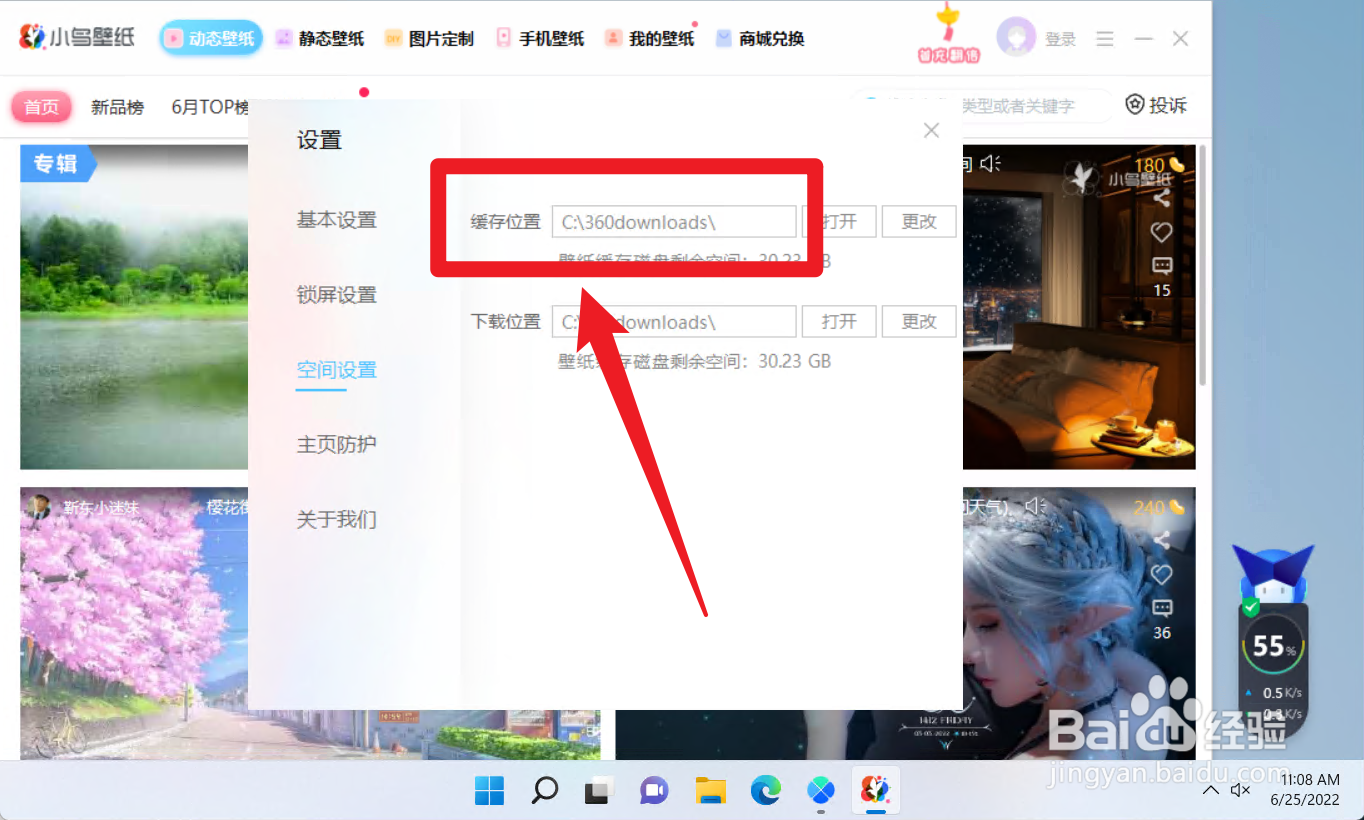Open comments with 15 on bedroom wallpaper
The width and height of the screenshot is (1364, 820).
[1162, 266]
